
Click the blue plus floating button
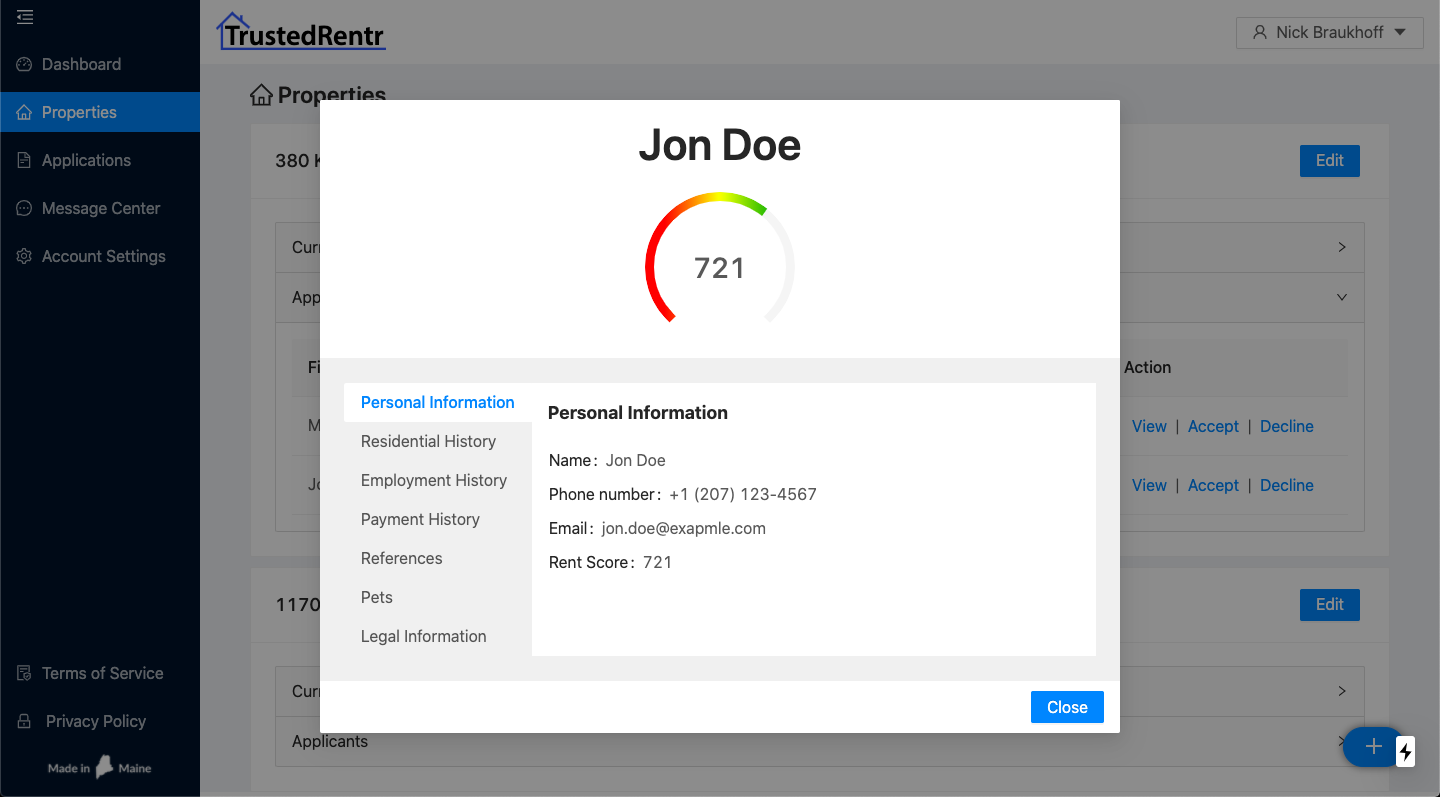tap(1373, 746)
